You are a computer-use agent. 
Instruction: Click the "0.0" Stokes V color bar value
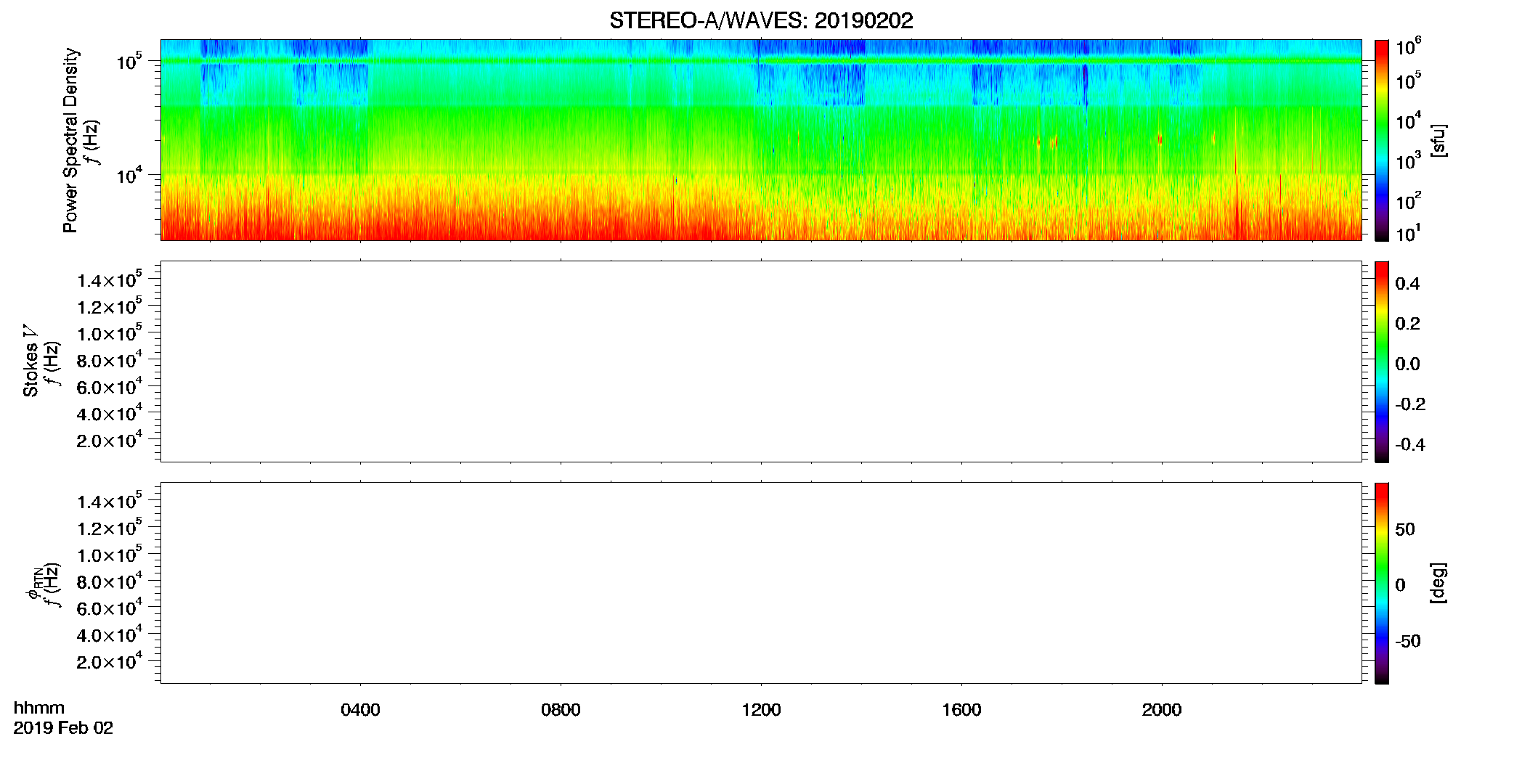click(x=1407, y=364)
